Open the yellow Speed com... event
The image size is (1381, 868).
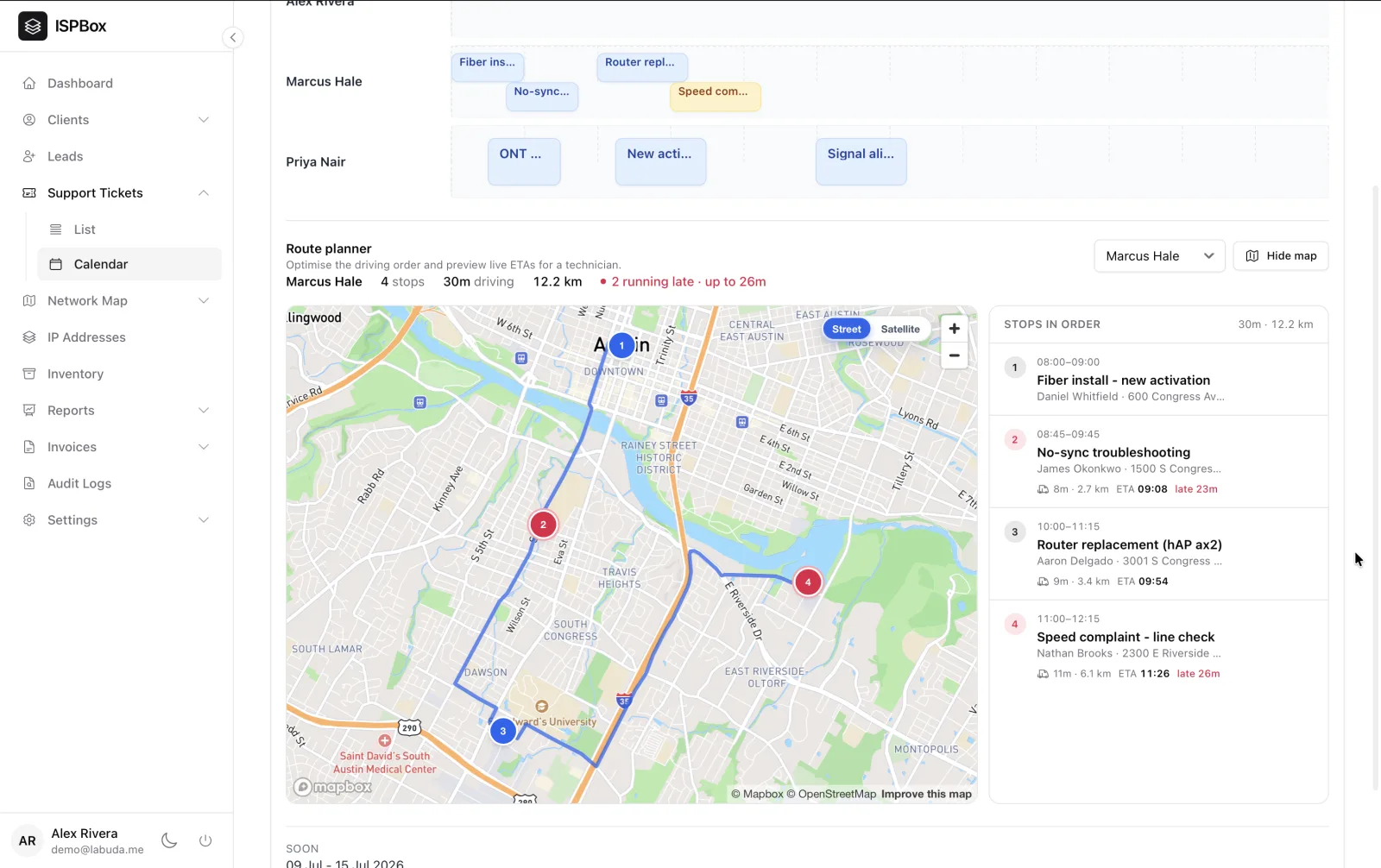pos(716,97)
